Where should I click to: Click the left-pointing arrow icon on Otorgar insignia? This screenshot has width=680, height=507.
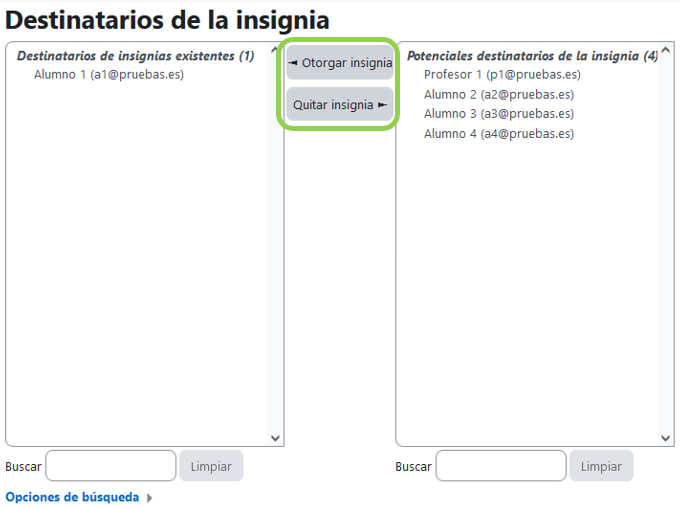coord(293,63)
